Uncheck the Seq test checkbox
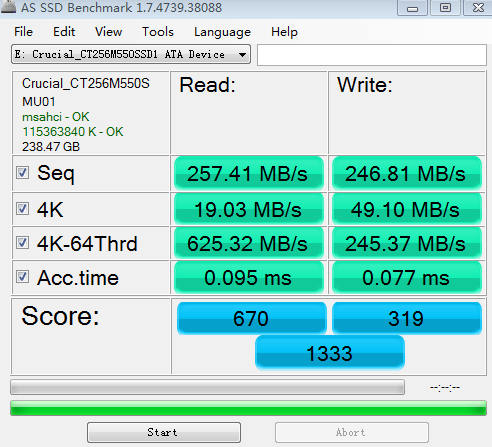492x447 pixels. 22,173
